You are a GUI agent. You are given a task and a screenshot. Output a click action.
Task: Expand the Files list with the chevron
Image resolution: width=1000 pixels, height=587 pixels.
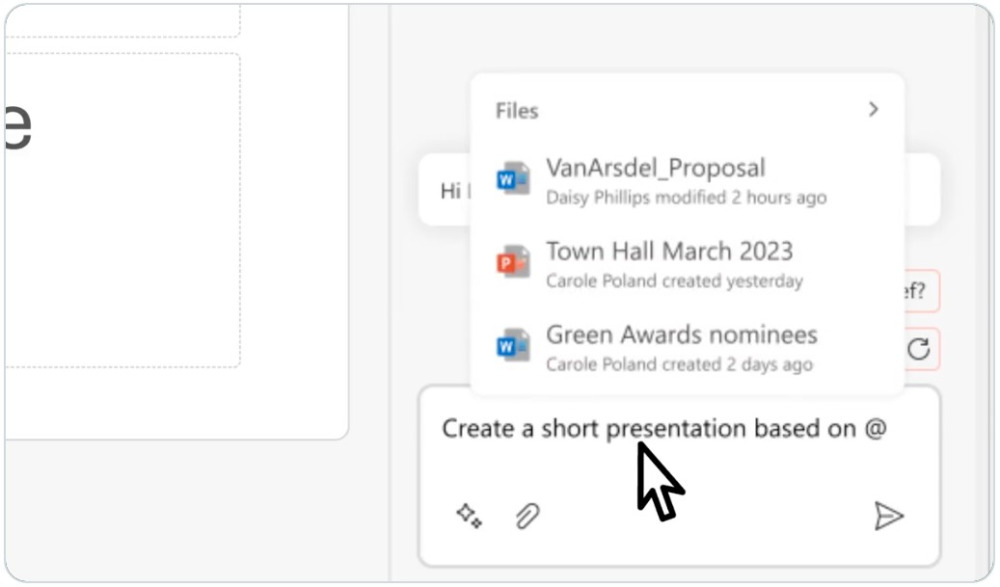click(873, 110)
